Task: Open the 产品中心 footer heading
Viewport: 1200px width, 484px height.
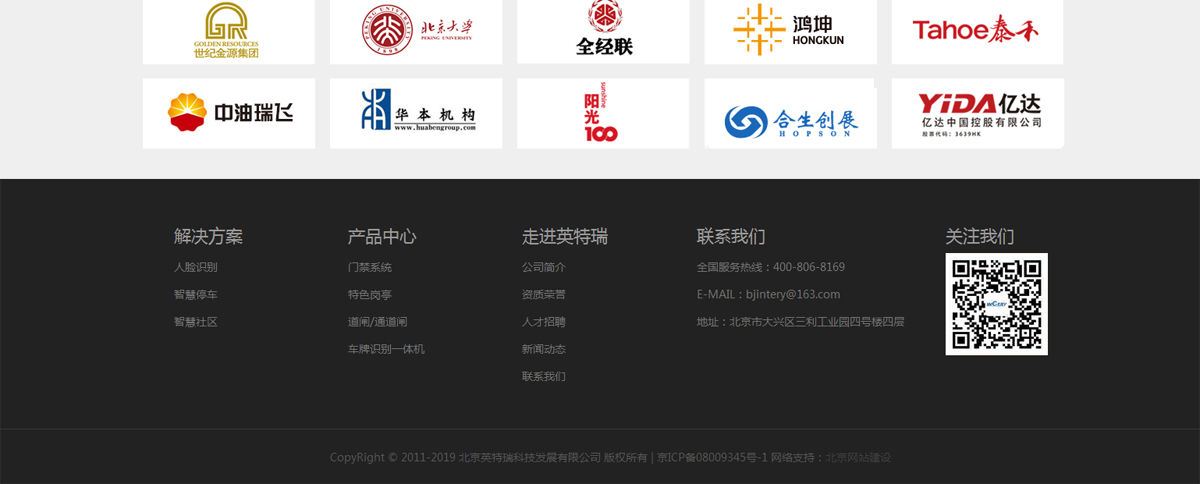Action: 382,237
